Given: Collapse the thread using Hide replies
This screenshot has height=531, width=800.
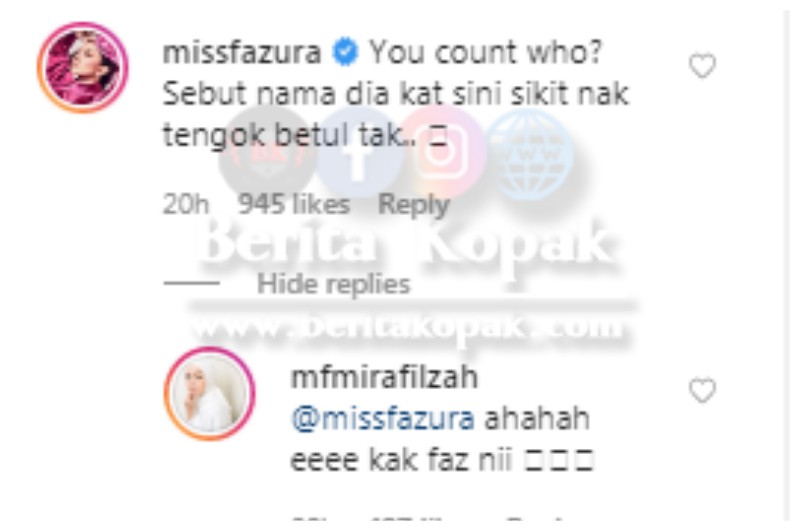Looking at the screenshot, I should (334, 284).
